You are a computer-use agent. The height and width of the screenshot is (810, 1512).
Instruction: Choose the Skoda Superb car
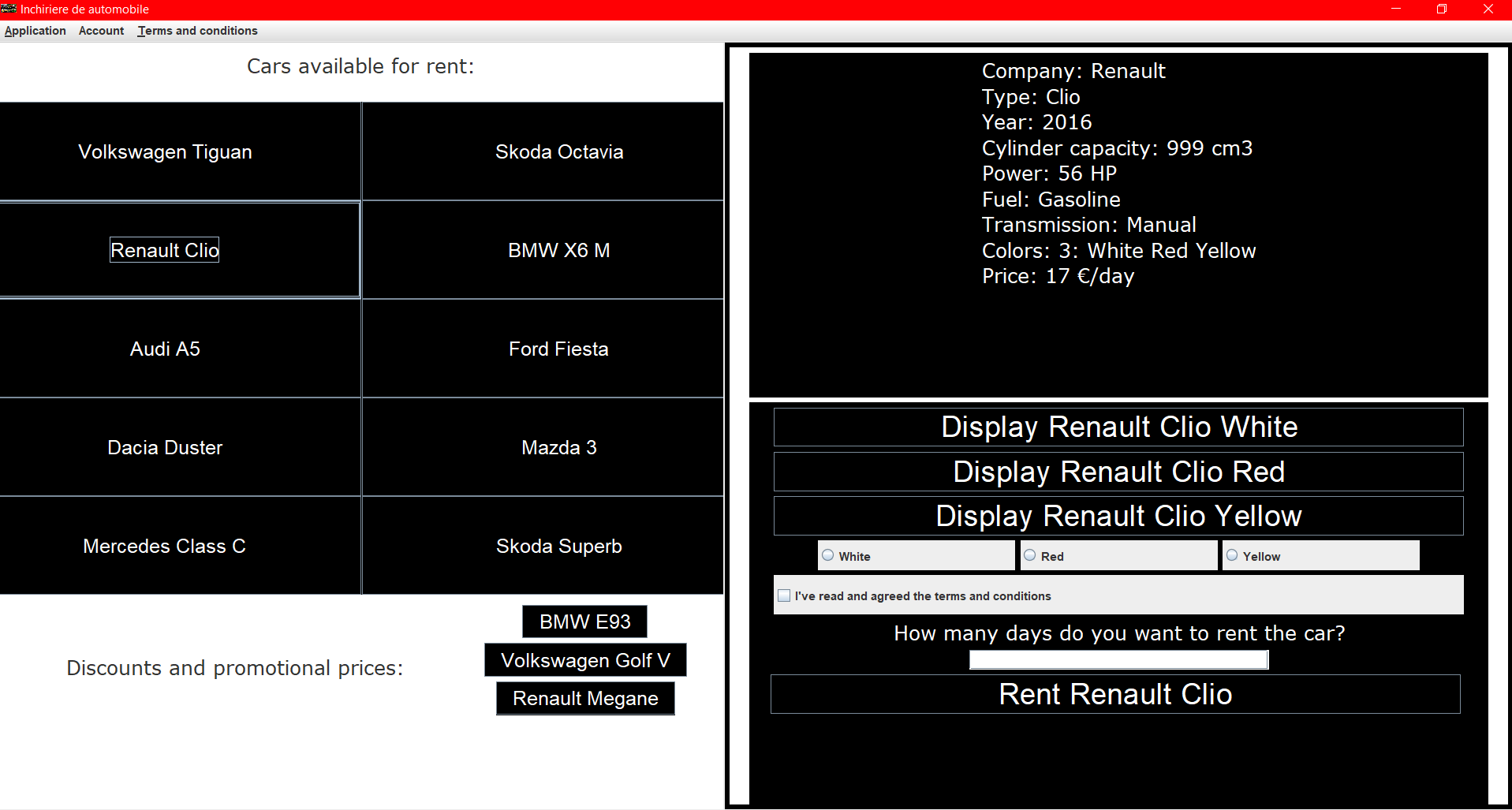(x=543, y=546)
